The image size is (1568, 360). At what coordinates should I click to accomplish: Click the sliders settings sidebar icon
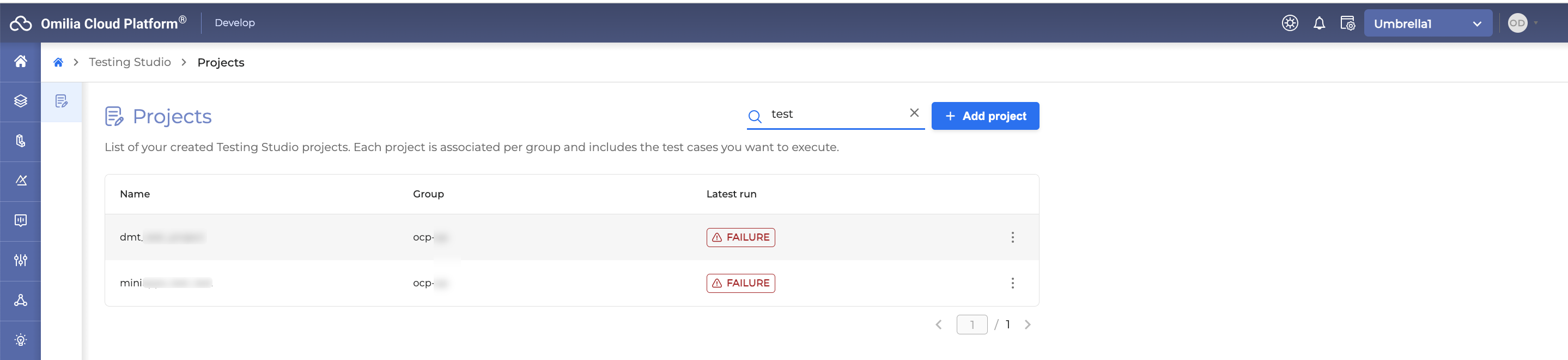[x=21, y=260]
